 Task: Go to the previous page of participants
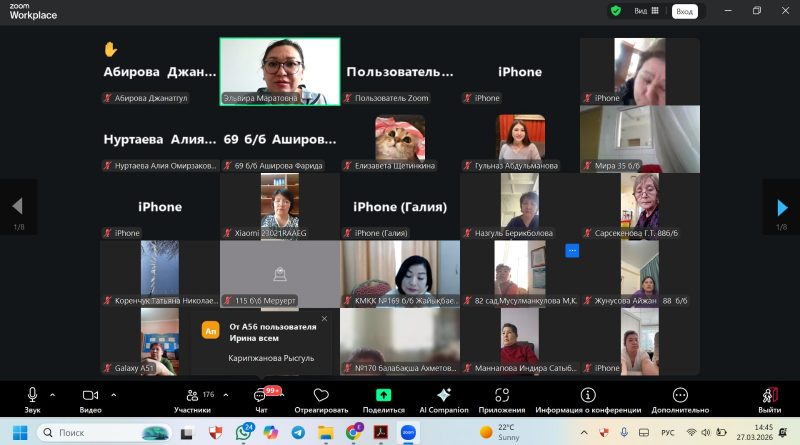[x=17, y=207]
